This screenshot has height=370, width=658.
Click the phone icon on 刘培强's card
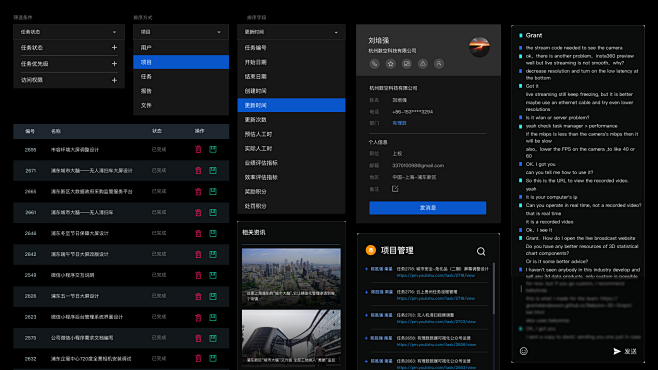[x=374, y=64]
